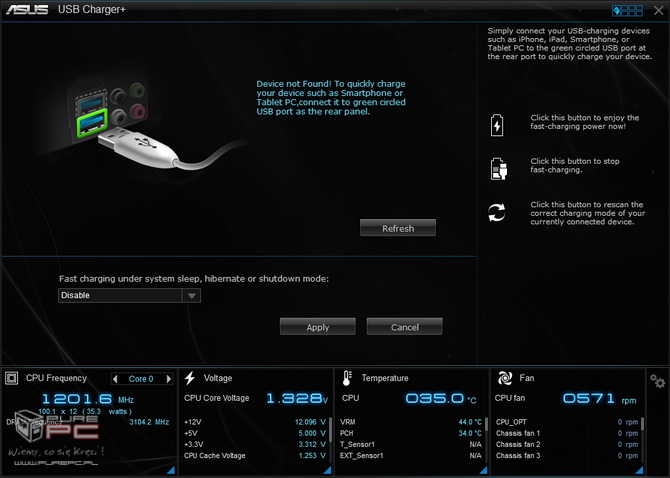
Task: Click the +12V voltage row
Action: pyautogui.click(x=255, y=422)
